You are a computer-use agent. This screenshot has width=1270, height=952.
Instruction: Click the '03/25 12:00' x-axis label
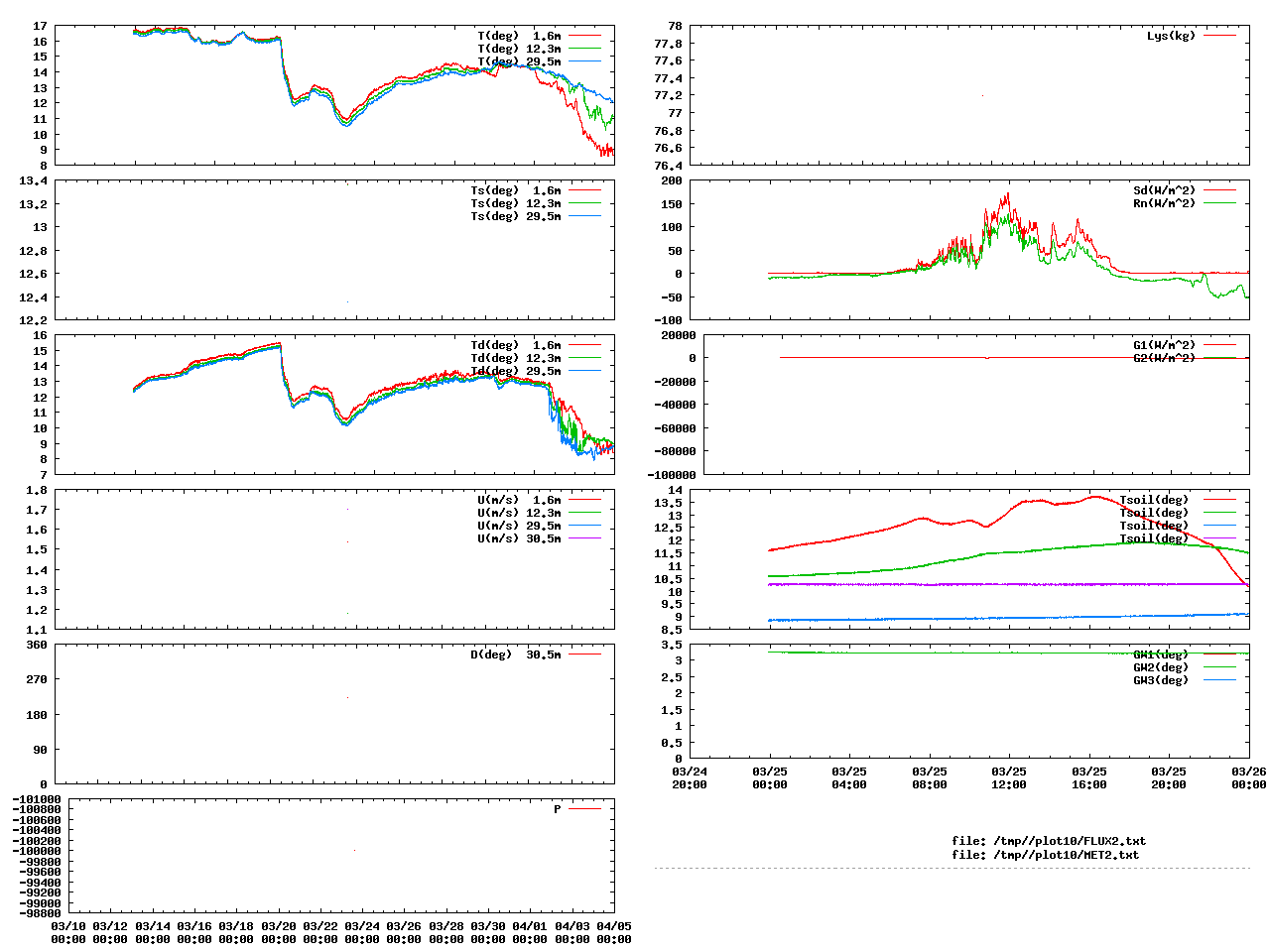point(1009,777)
